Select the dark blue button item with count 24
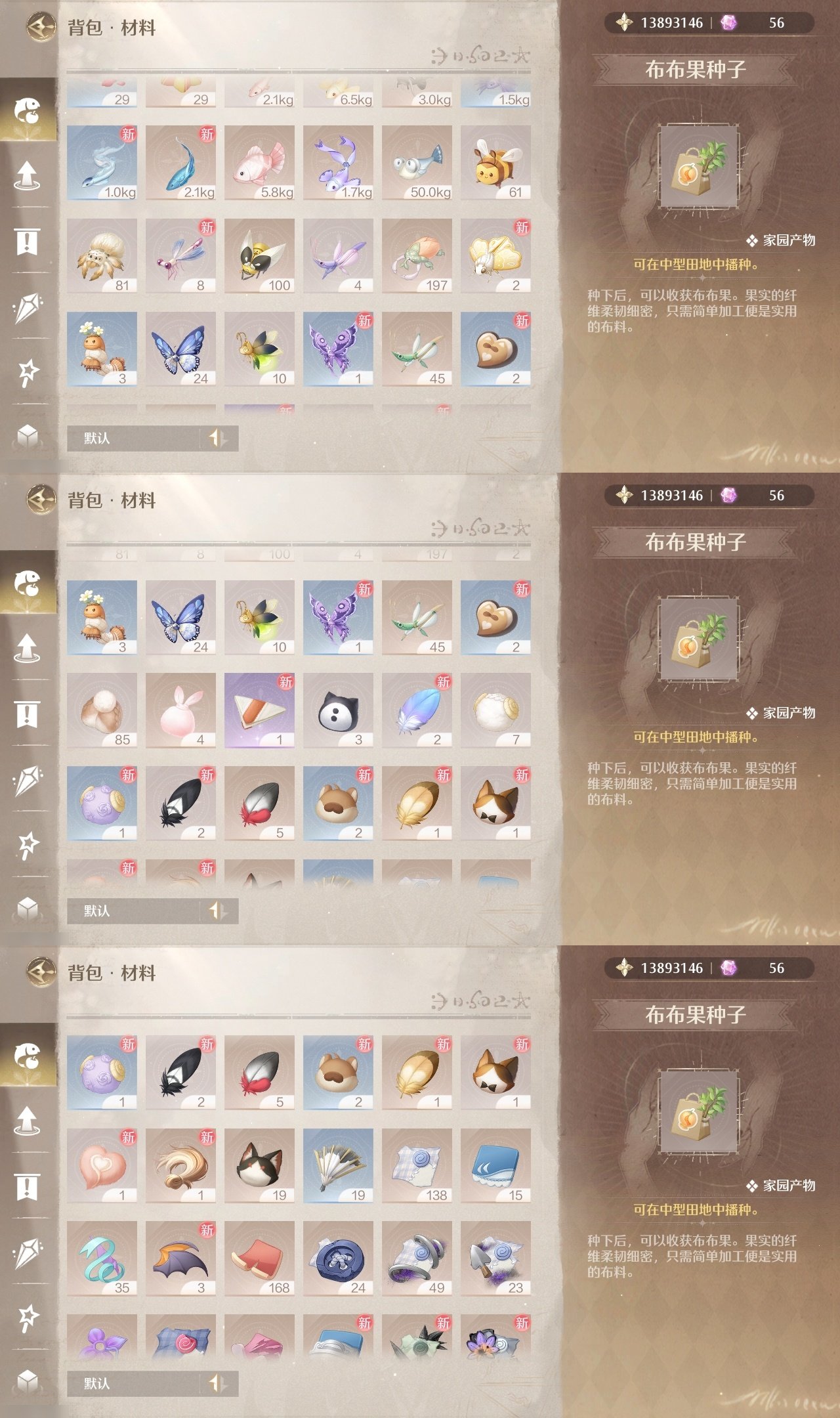Viewport: 840px width, 1418px height. 338,1258
